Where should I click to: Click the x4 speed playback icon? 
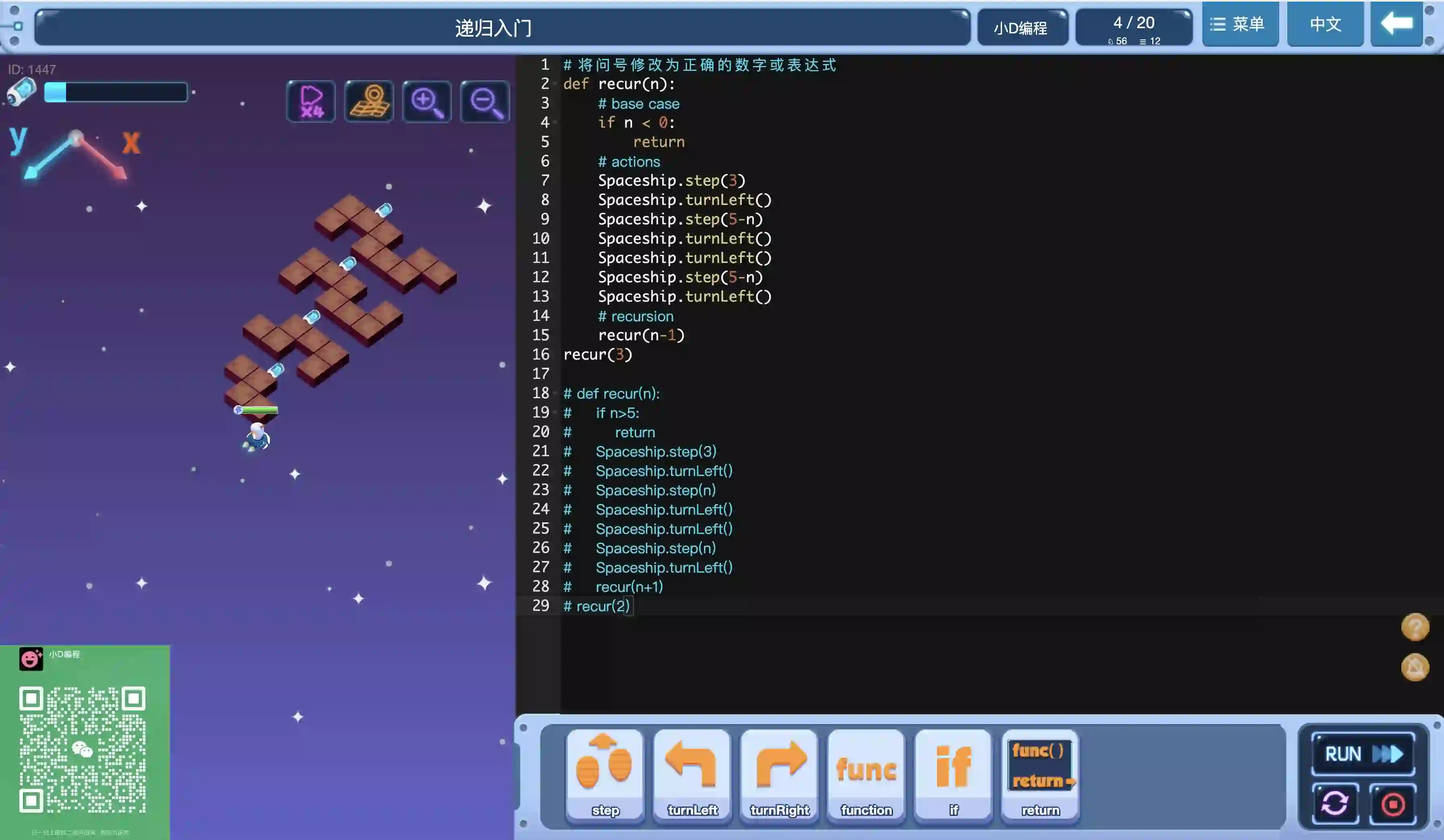(x=311, y=101)
